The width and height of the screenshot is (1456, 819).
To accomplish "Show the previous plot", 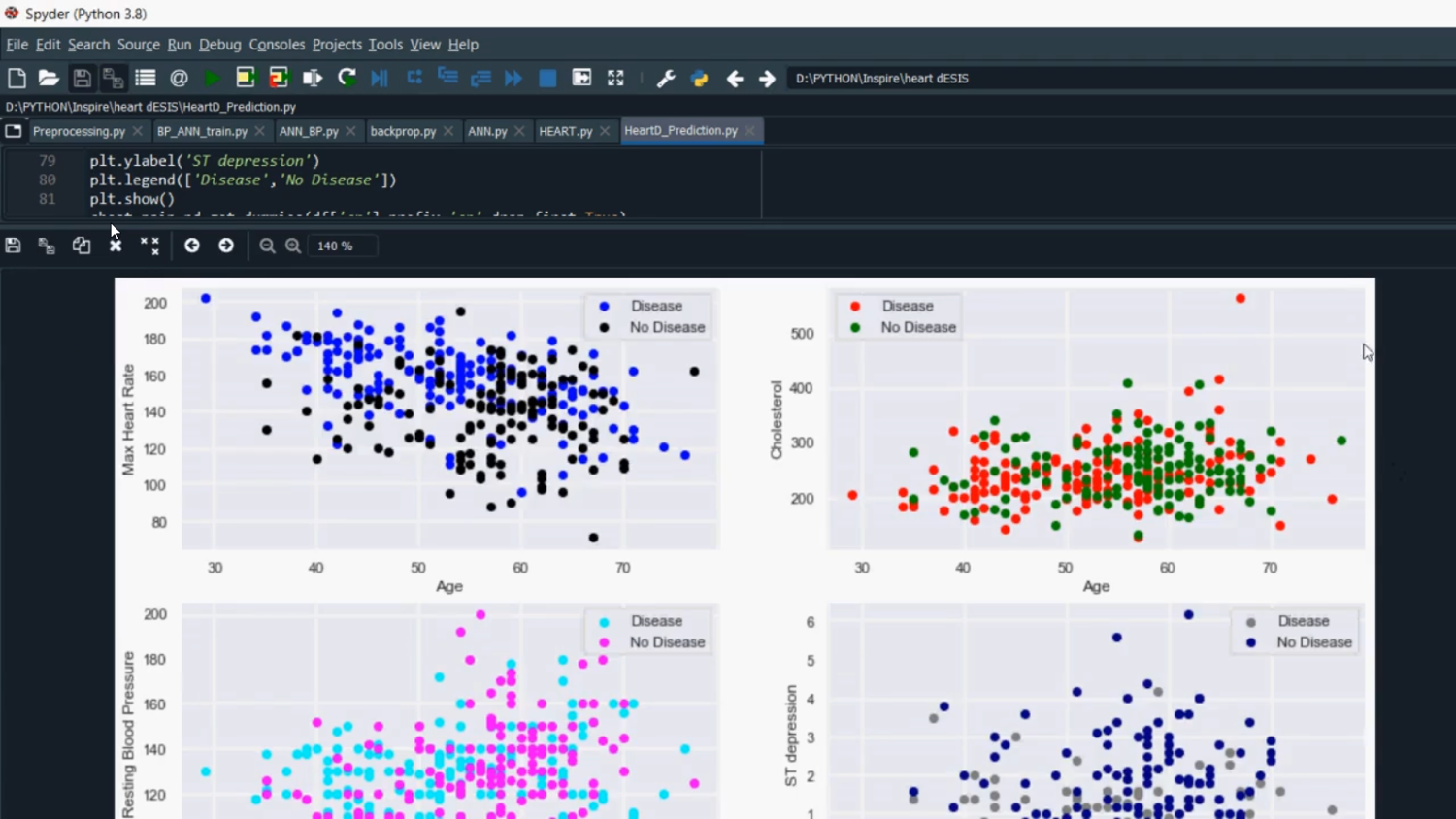I will pos(191,246).
